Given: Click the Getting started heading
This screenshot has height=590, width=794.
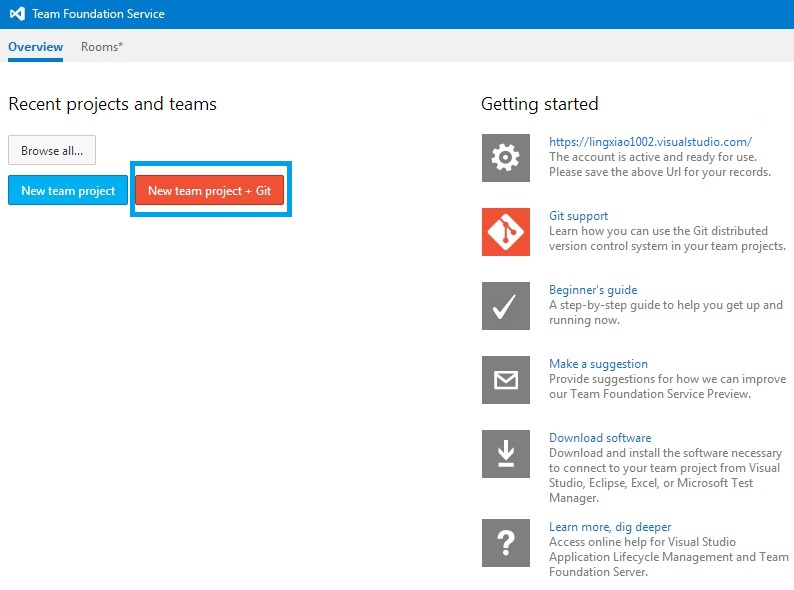Looking at the screenshot, I should tap(539, 104).
